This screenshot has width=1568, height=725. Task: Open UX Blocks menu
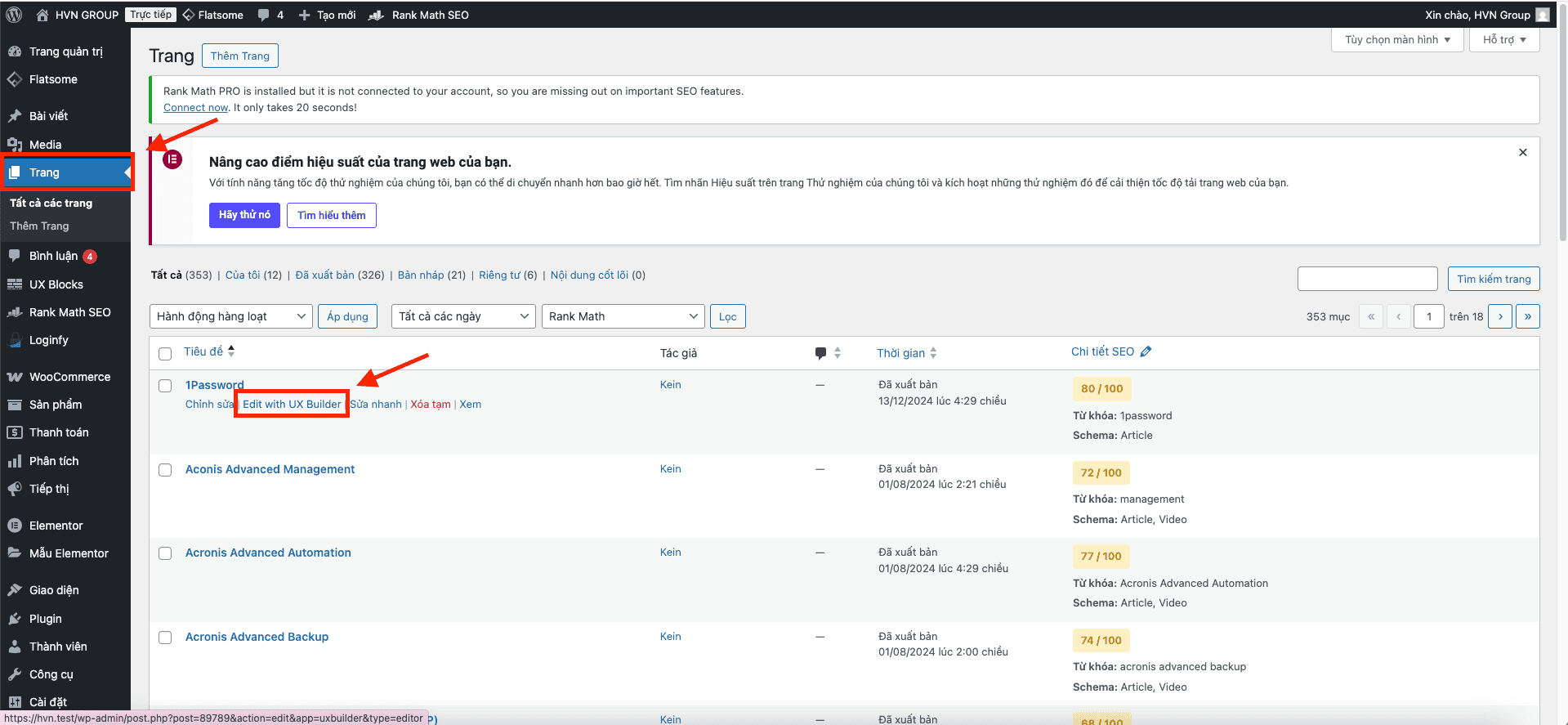[65, 284]
